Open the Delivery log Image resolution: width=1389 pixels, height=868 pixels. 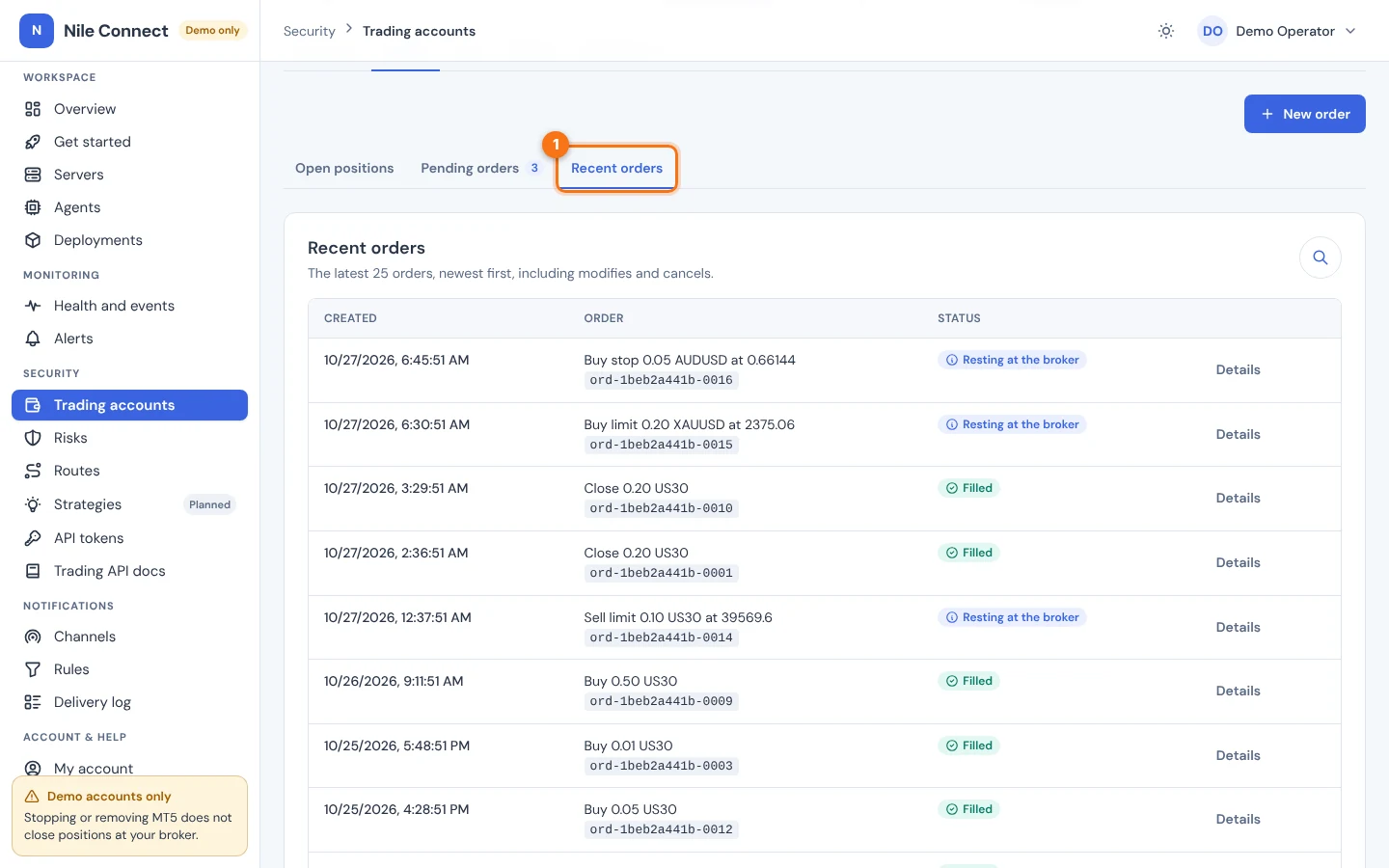click(x=129, y=702)
